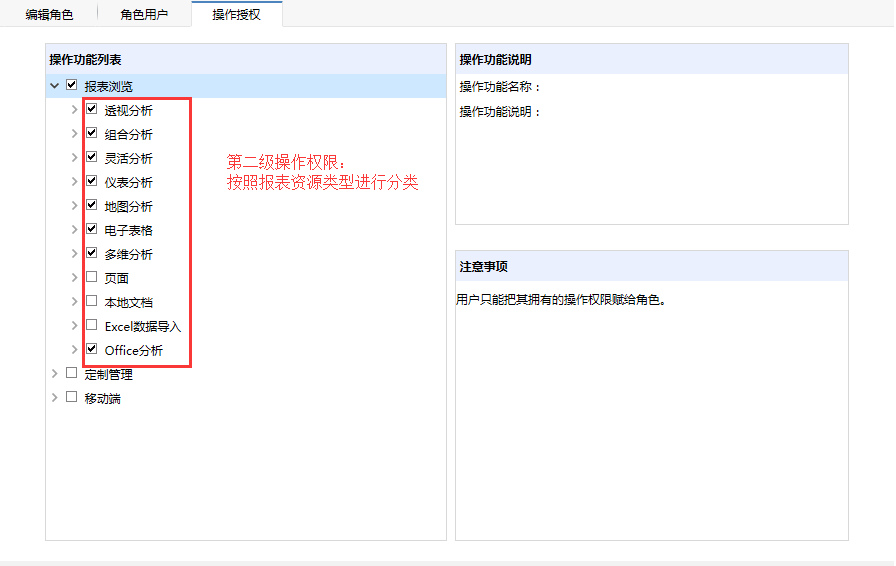Toggle the 灵活分析 checkbox
The image size is (896, 566).
pyautogui.click(x=91, y=157)
